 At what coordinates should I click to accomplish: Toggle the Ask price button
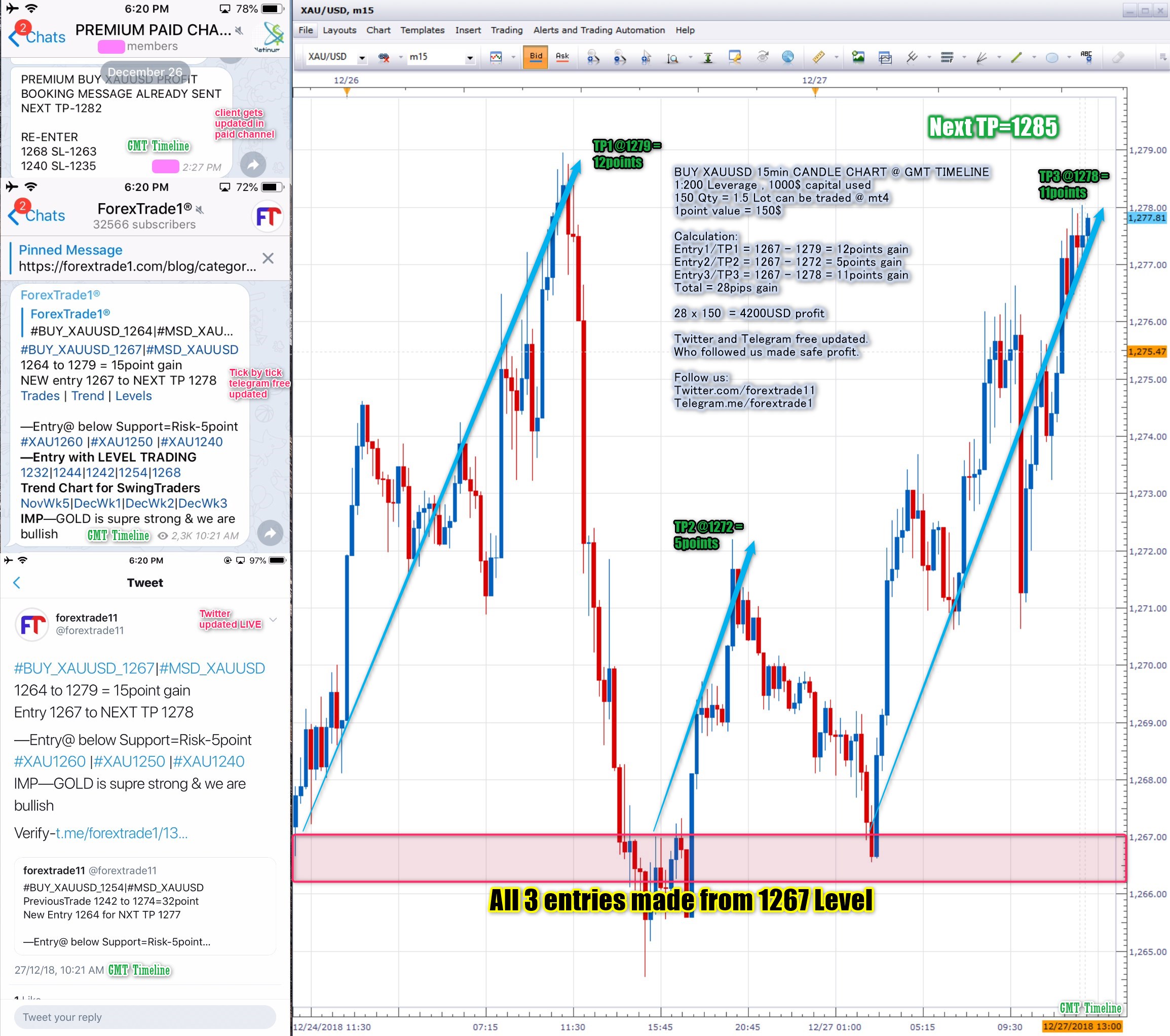562,57
